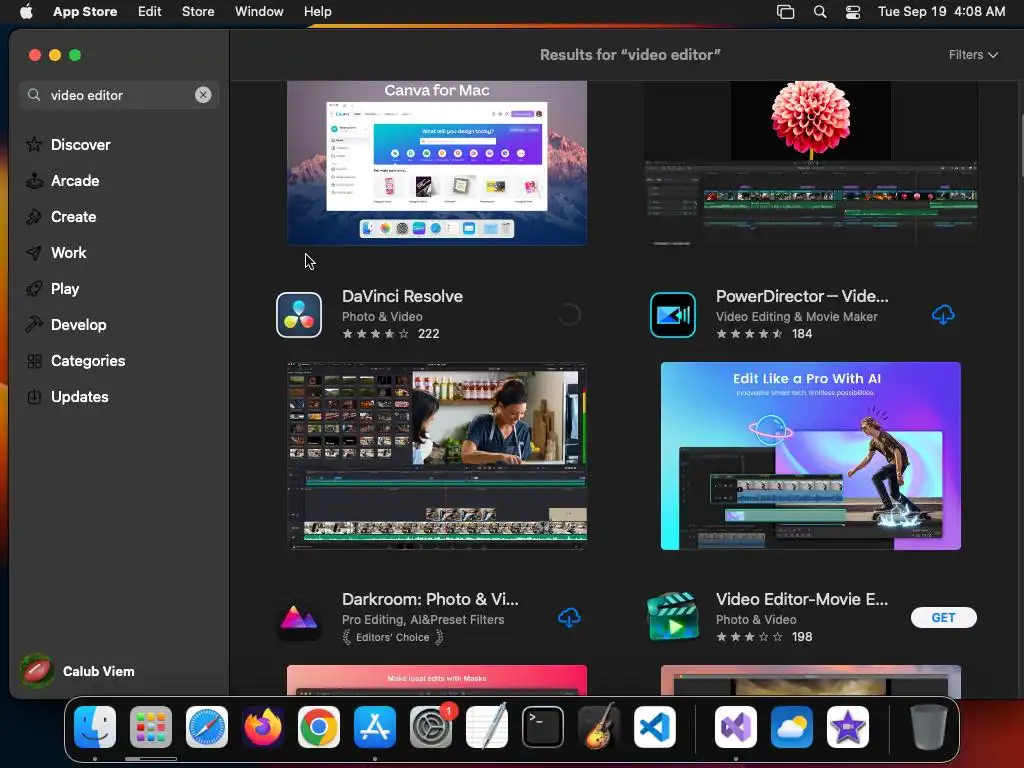
Task: Click the Updates download icon
Action: coord(34,396)
